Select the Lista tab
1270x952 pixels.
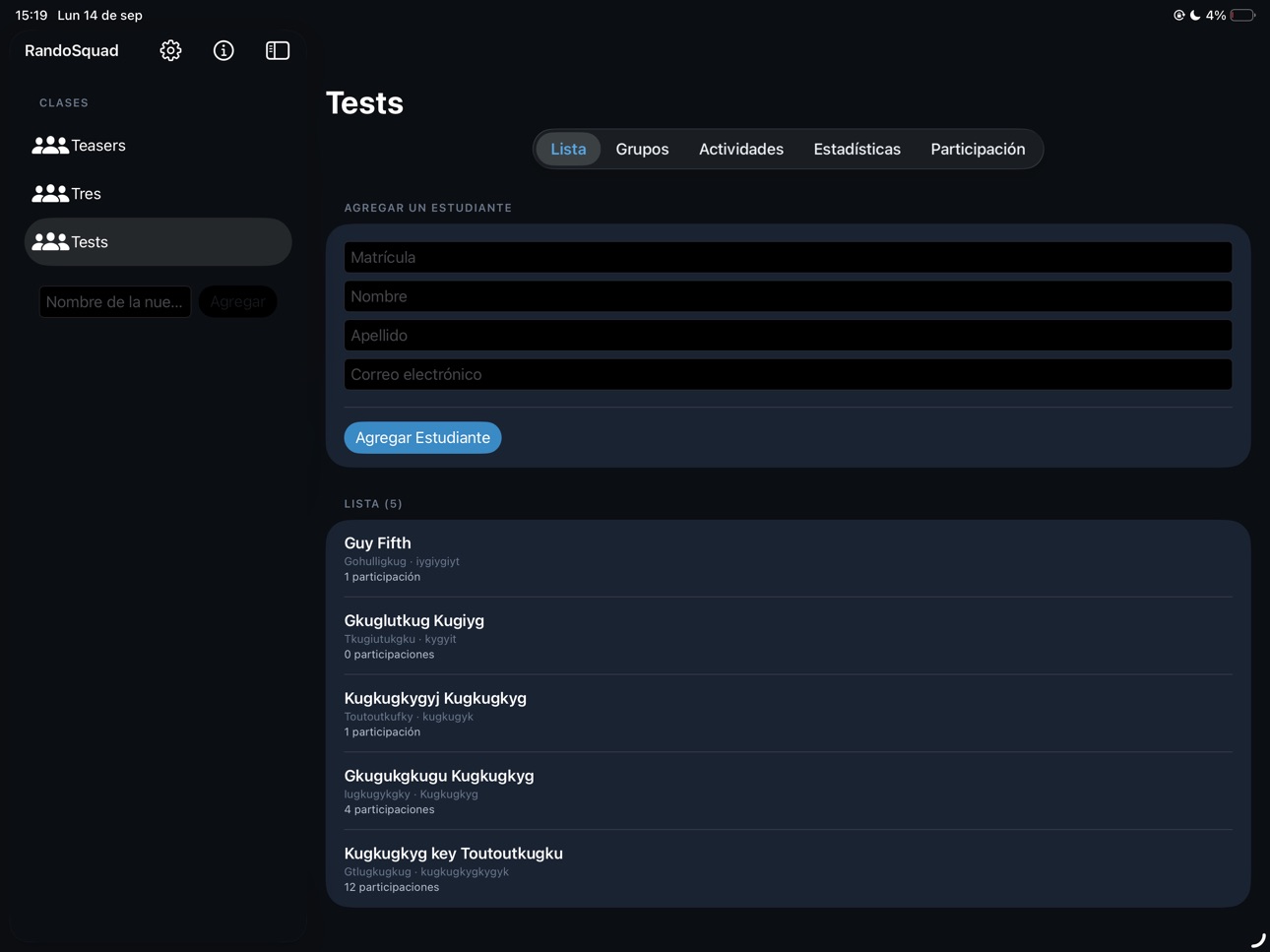[x=568, y=149]
